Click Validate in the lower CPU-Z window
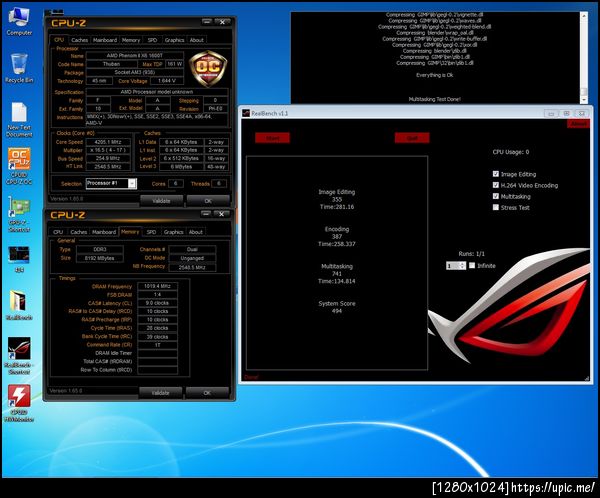Image resolution: width=600 pixels, height=498 pixels. click(x=160, y=392)
